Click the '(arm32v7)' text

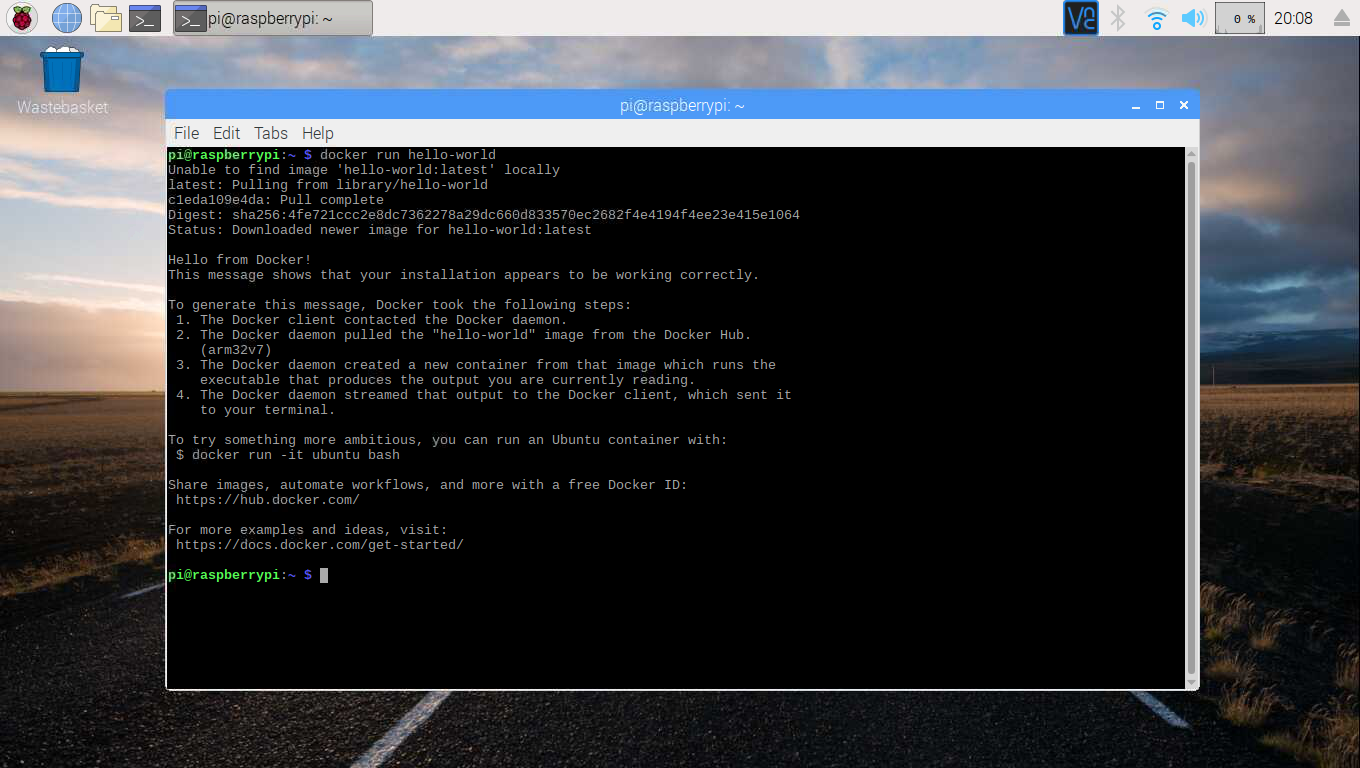coord(236,350)
